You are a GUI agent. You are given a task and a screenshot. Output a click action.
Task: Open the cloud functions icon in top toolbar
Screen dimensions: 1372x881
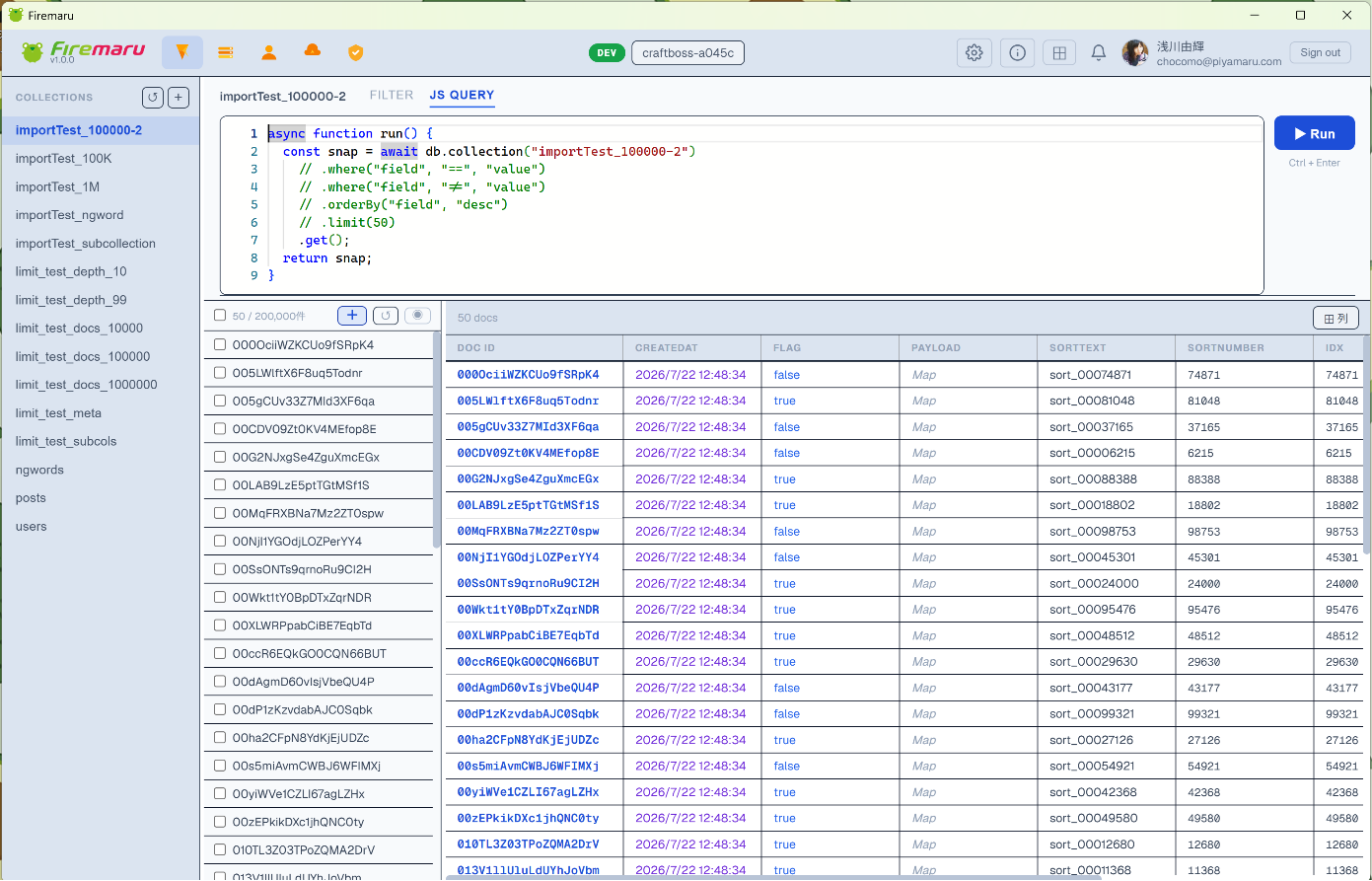tap(313, 51)
